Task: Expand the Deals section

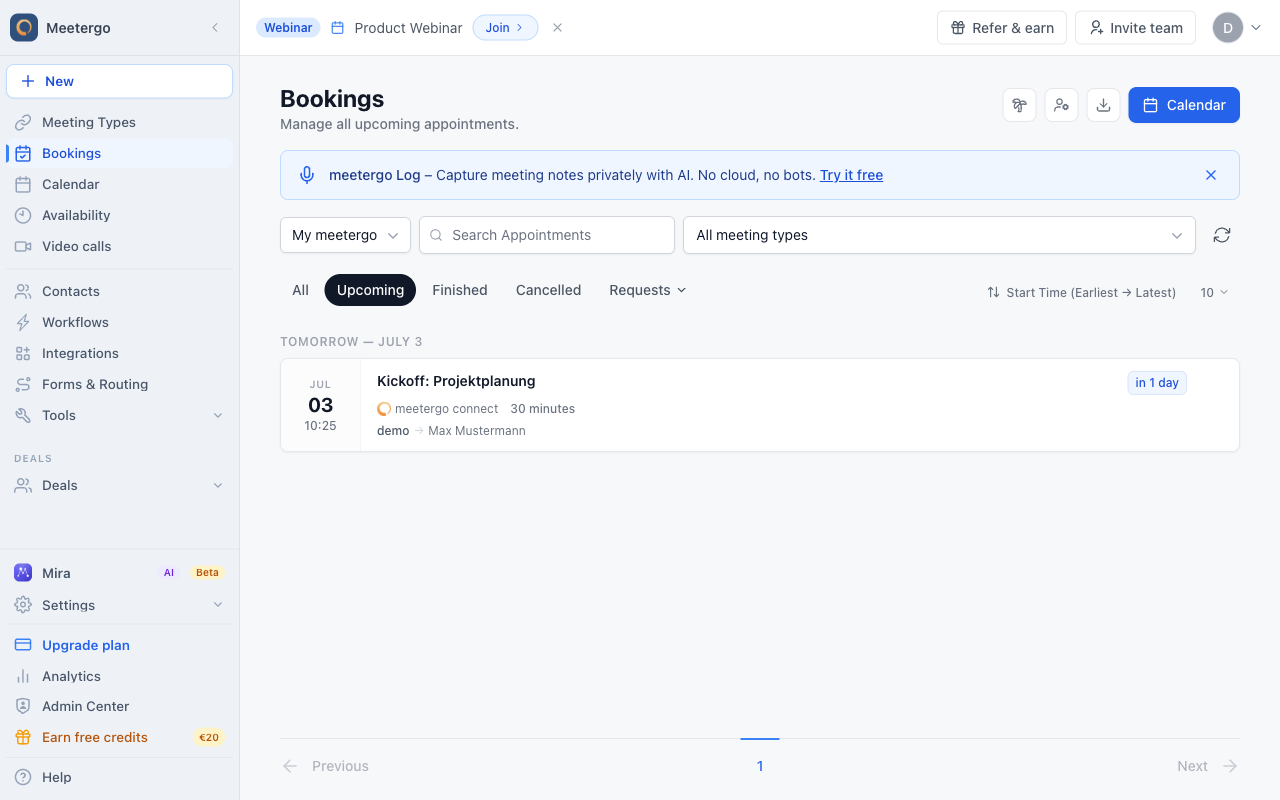Action: click(120, 485)
